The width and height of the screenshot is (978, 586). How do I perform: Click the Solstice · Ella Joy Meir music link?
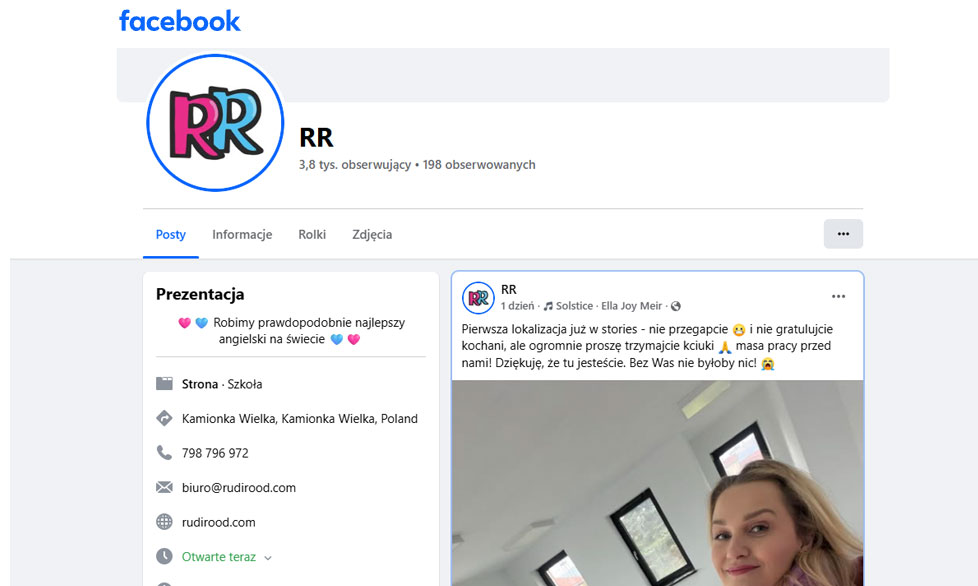(x=609, y=306)
